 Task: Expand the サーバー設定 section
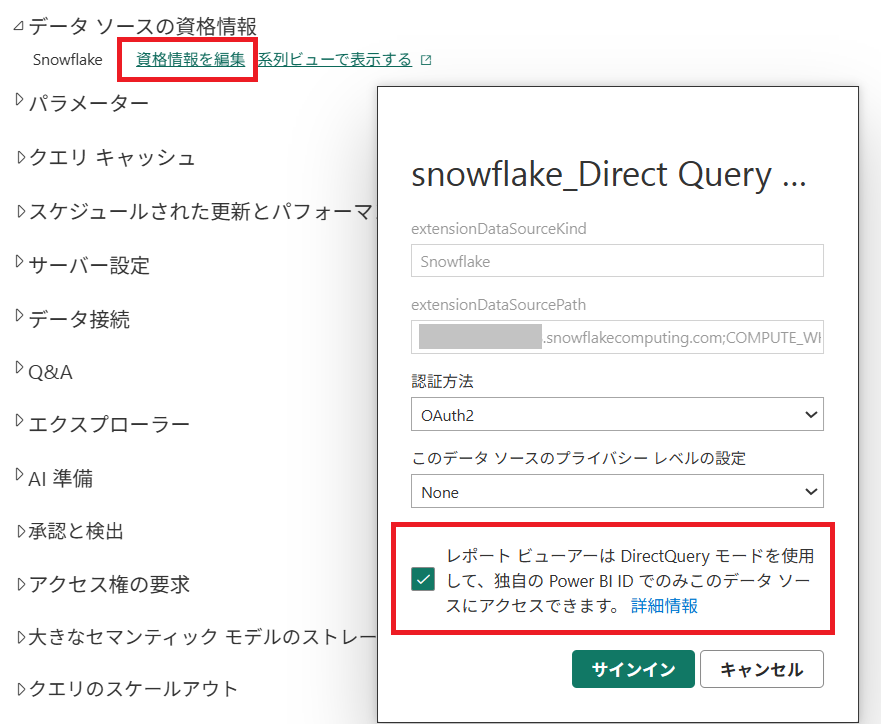(x=20, y=262)
